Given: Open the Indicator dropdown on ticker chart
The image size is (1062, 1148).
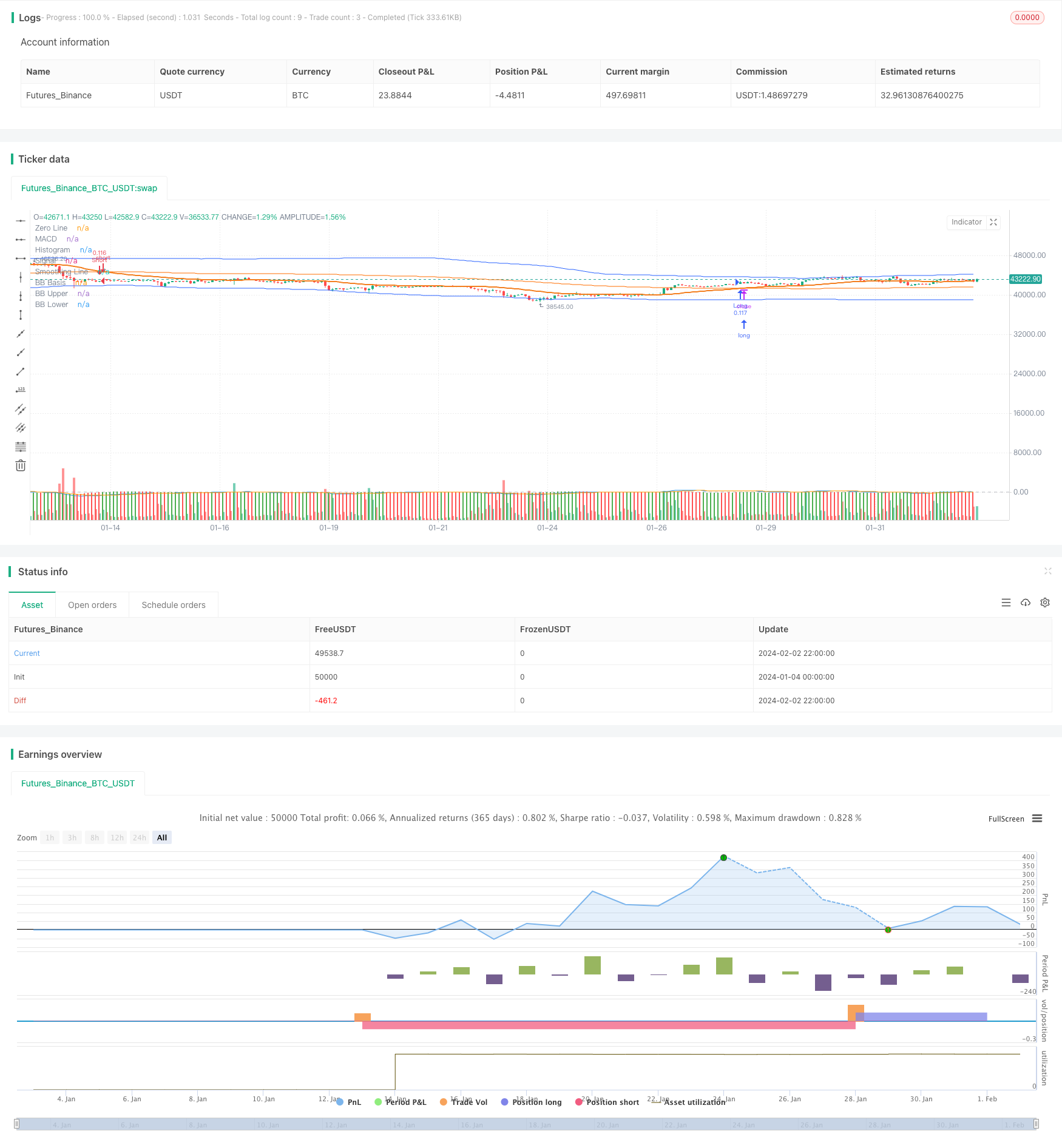Looking at the screenshot, I should coord(966,222).
